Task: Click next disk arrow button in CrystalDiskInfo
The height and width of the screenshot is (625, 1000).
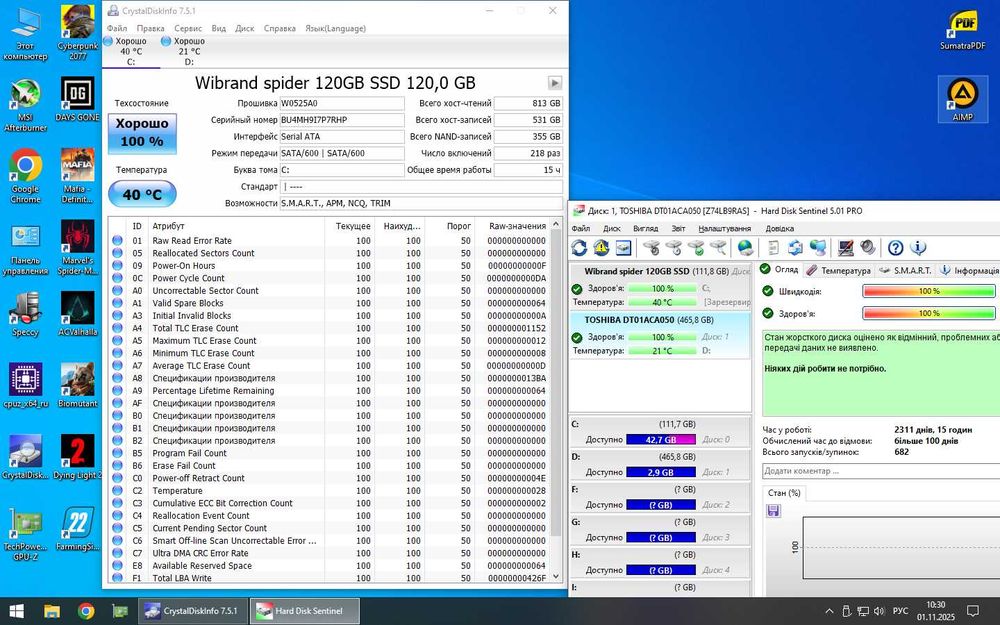Action: (554, 83)
